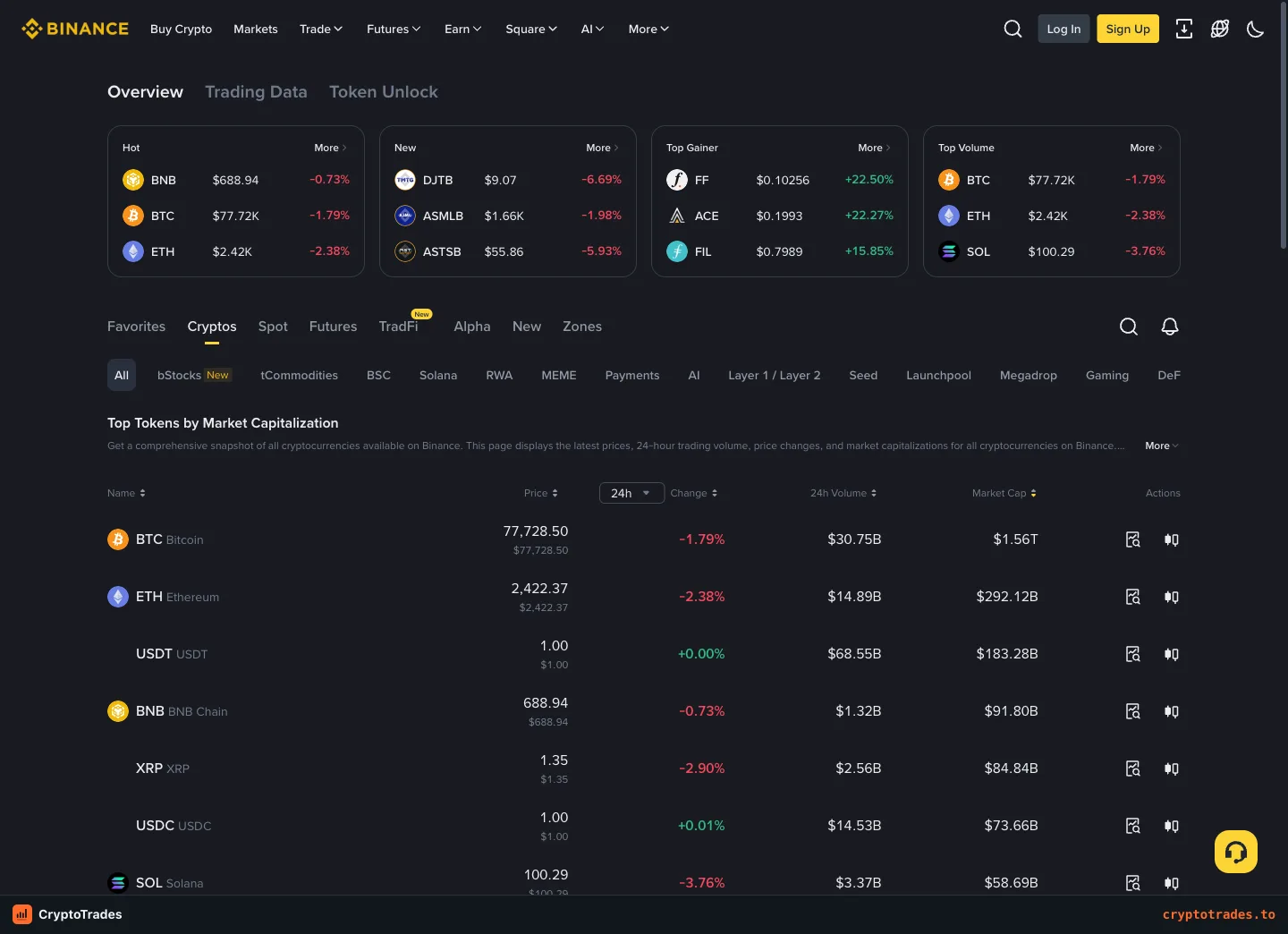Click the DJTB token icon in New card
This screenshot has width=1288, height=934.
[x=405, y=180]
